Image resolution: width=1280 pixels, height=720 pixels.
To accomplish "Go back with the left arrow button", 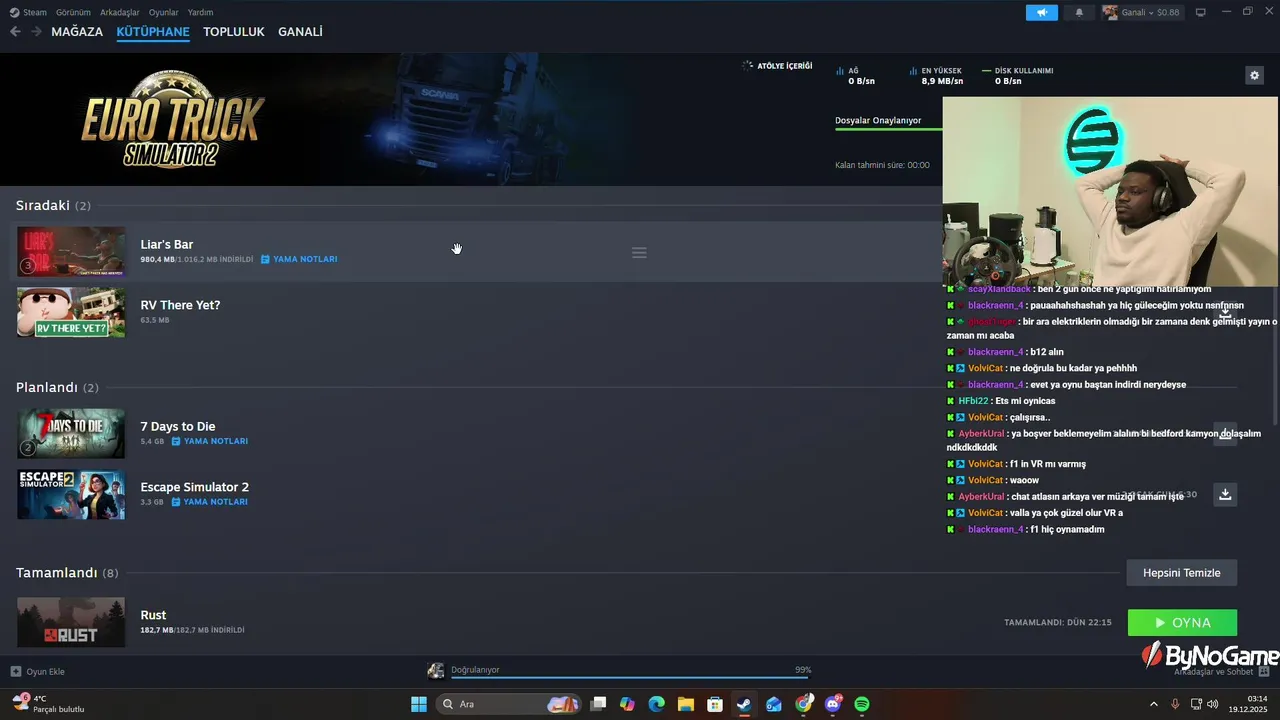I will [15, 32].
